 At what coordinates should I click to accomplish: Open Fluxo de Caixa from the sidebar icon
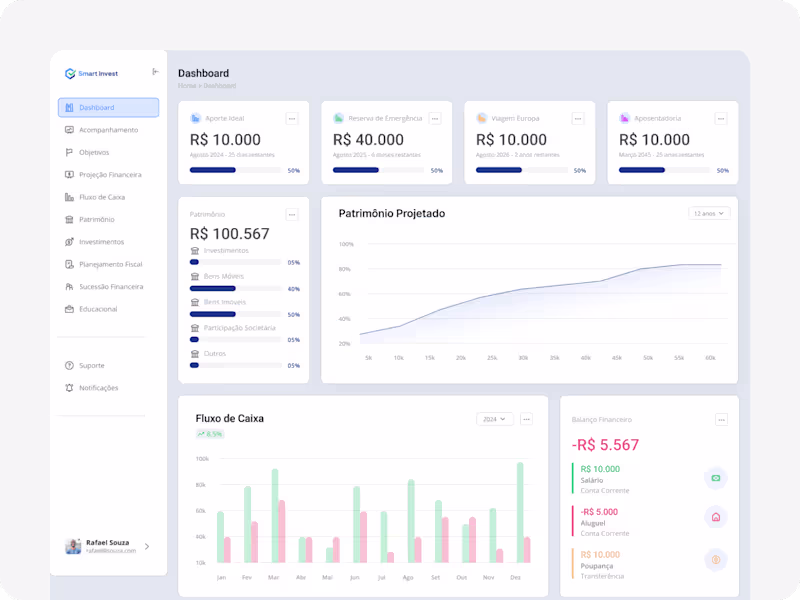pos(68,197)
